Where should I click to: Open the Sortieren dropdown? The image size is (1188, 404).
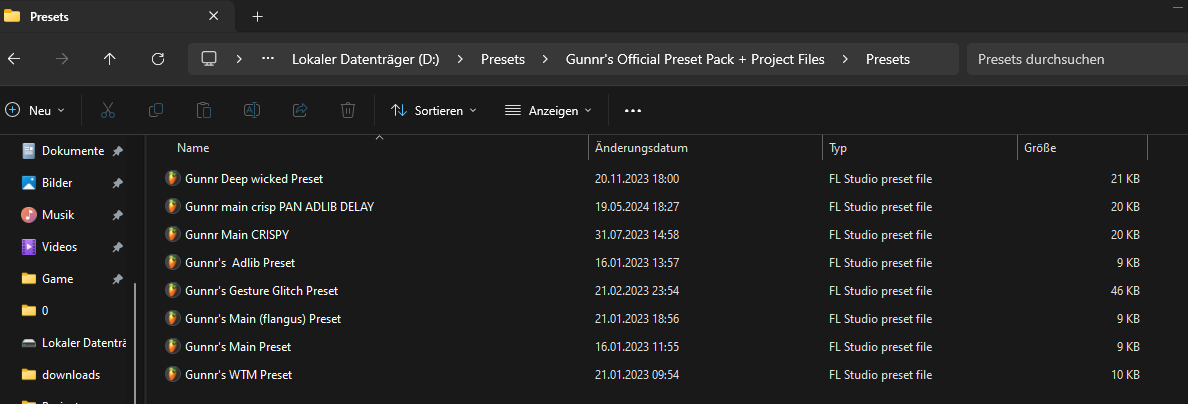(x=433, y=111)
